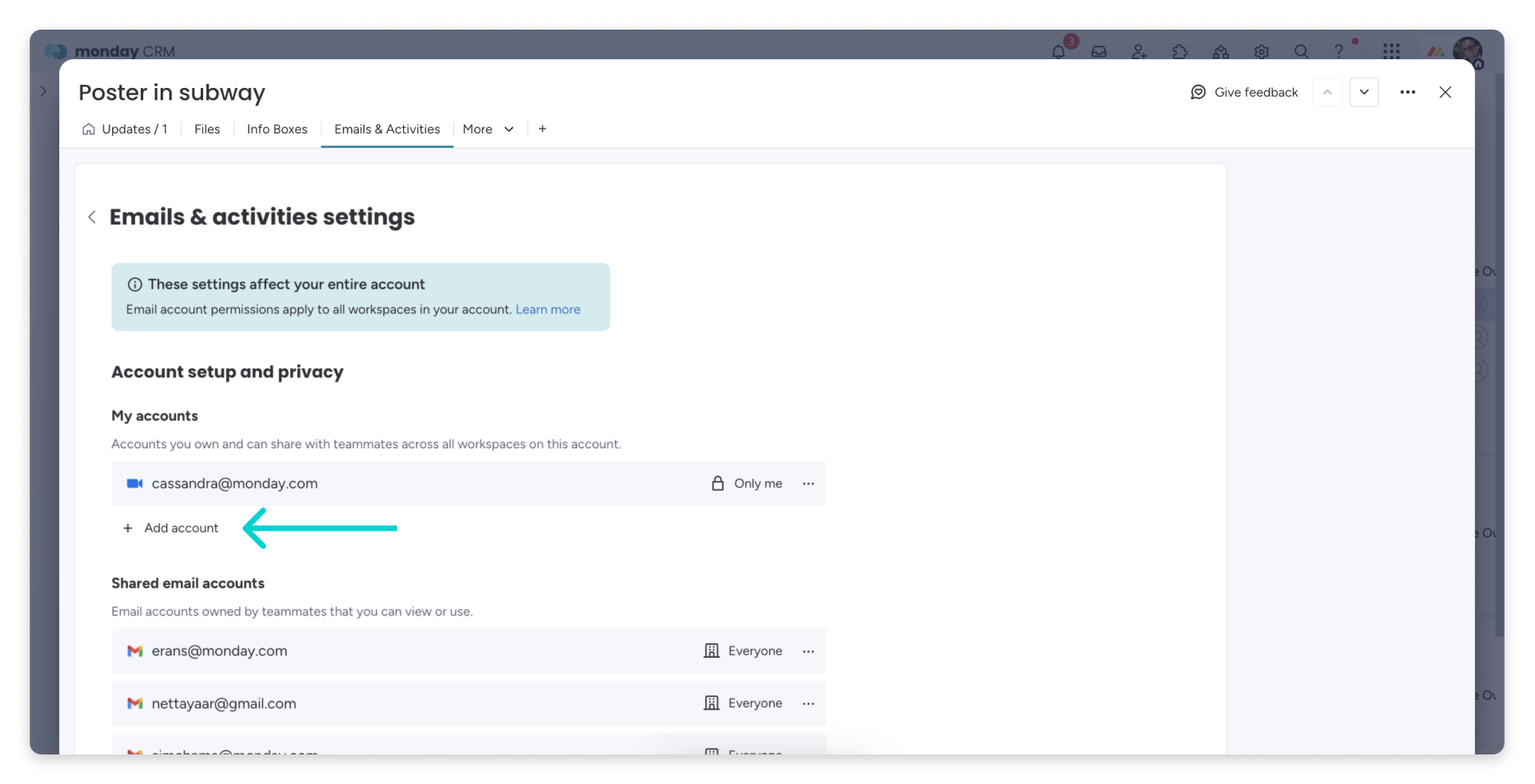The image size is (1535, 784).
Task: Click the Gmail icon beside nettayaar@gmail.com
Action: tap(134, 703)
